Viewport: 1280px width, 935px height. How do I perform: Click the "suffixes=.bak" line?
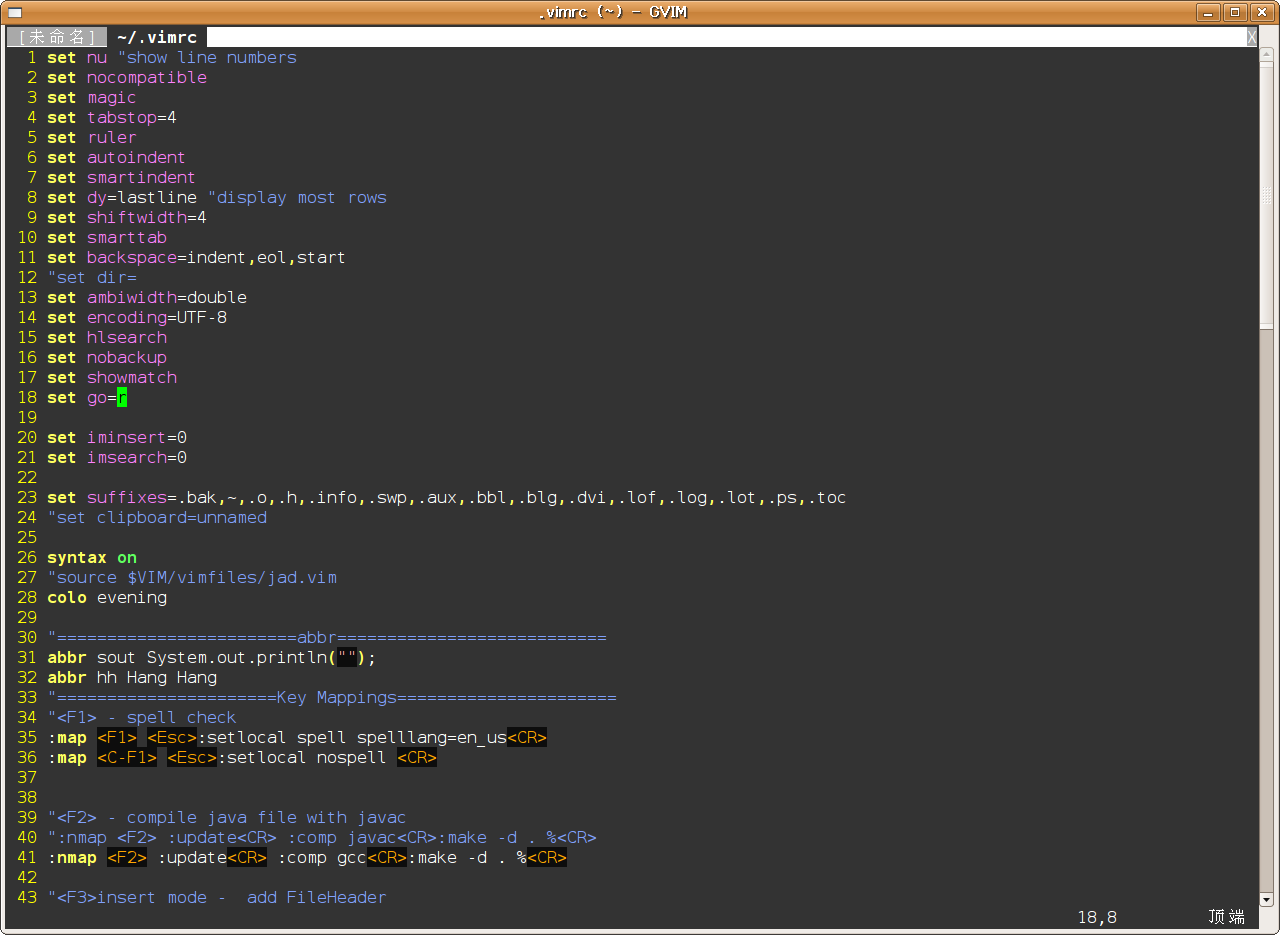[447, 498]
